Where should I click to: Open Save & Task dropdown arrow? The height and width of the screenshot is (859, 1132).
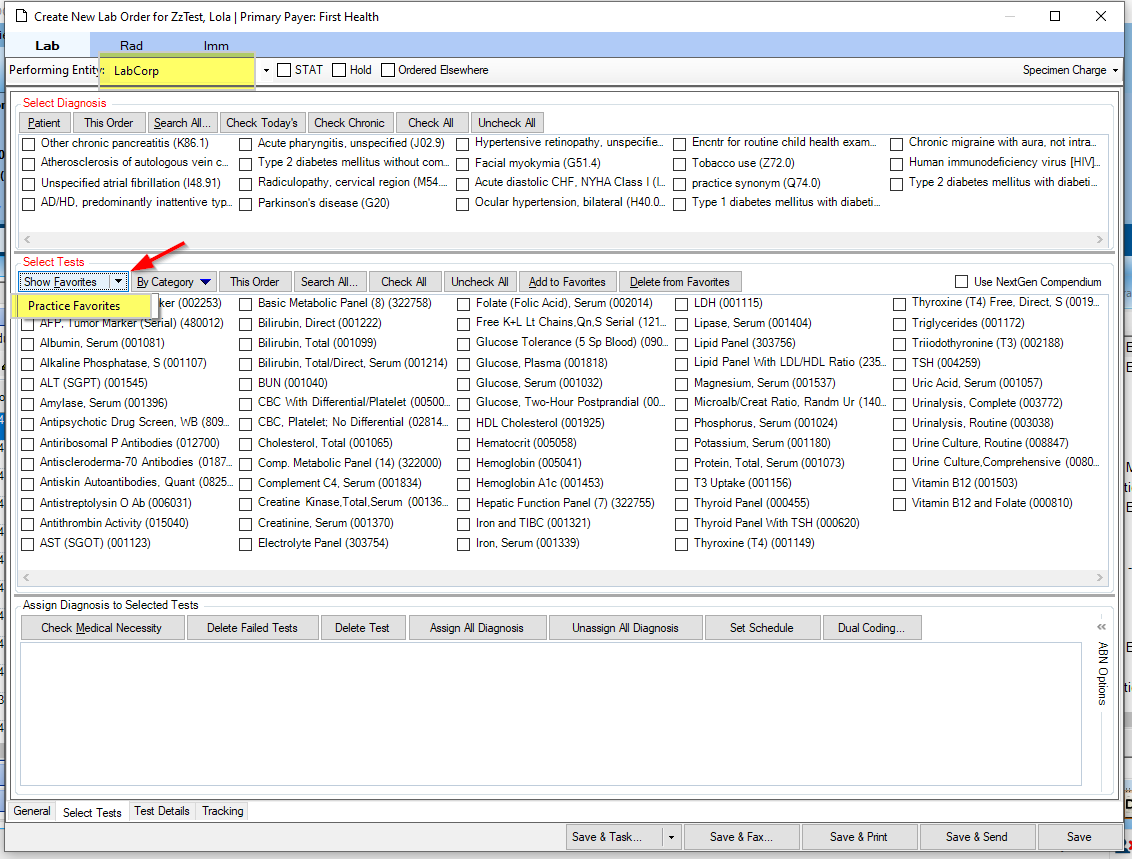pyautogui.click(x=671, y=837)
